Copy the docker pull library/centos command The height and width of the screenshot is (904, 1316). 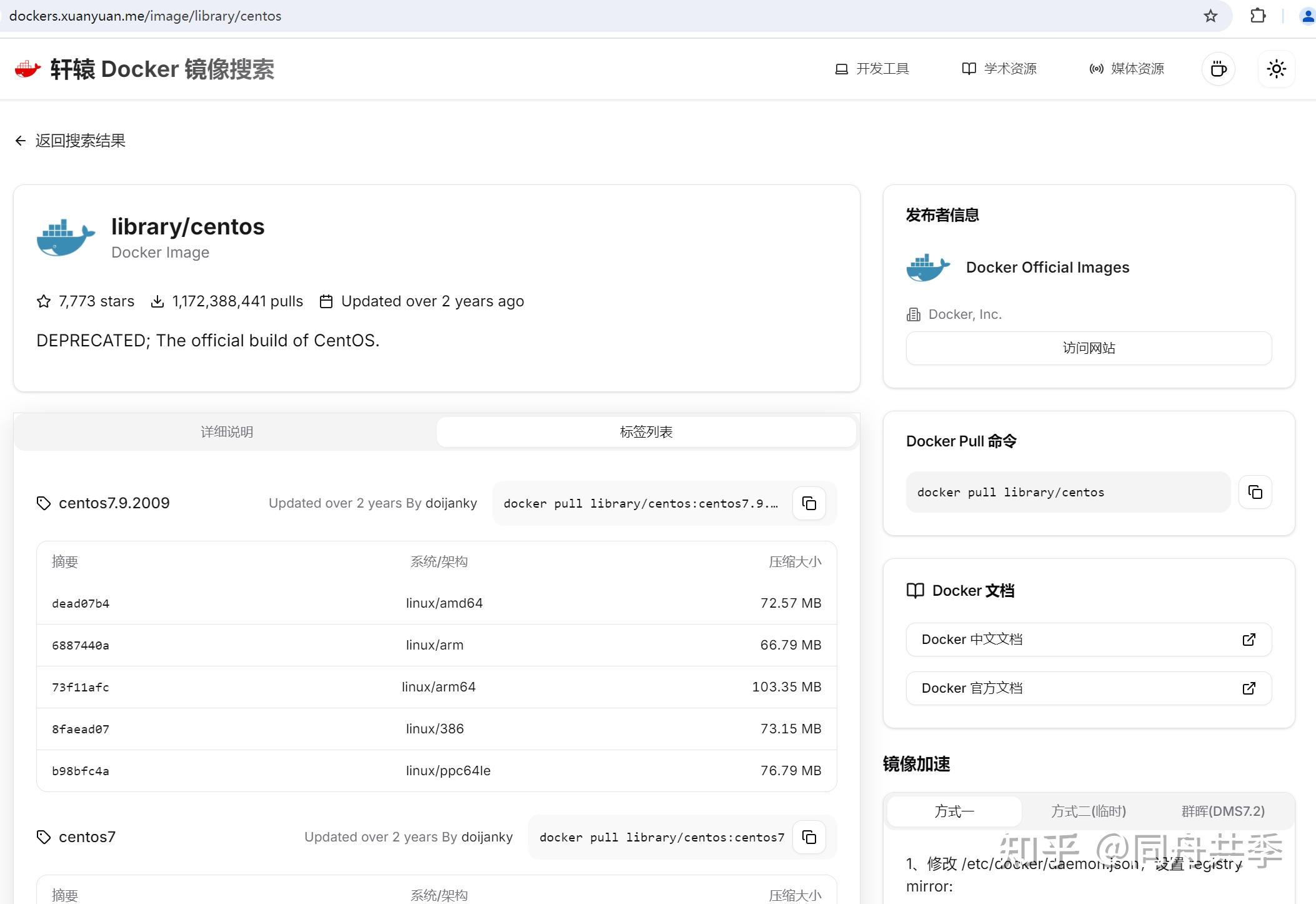[x=1255, y=492]
